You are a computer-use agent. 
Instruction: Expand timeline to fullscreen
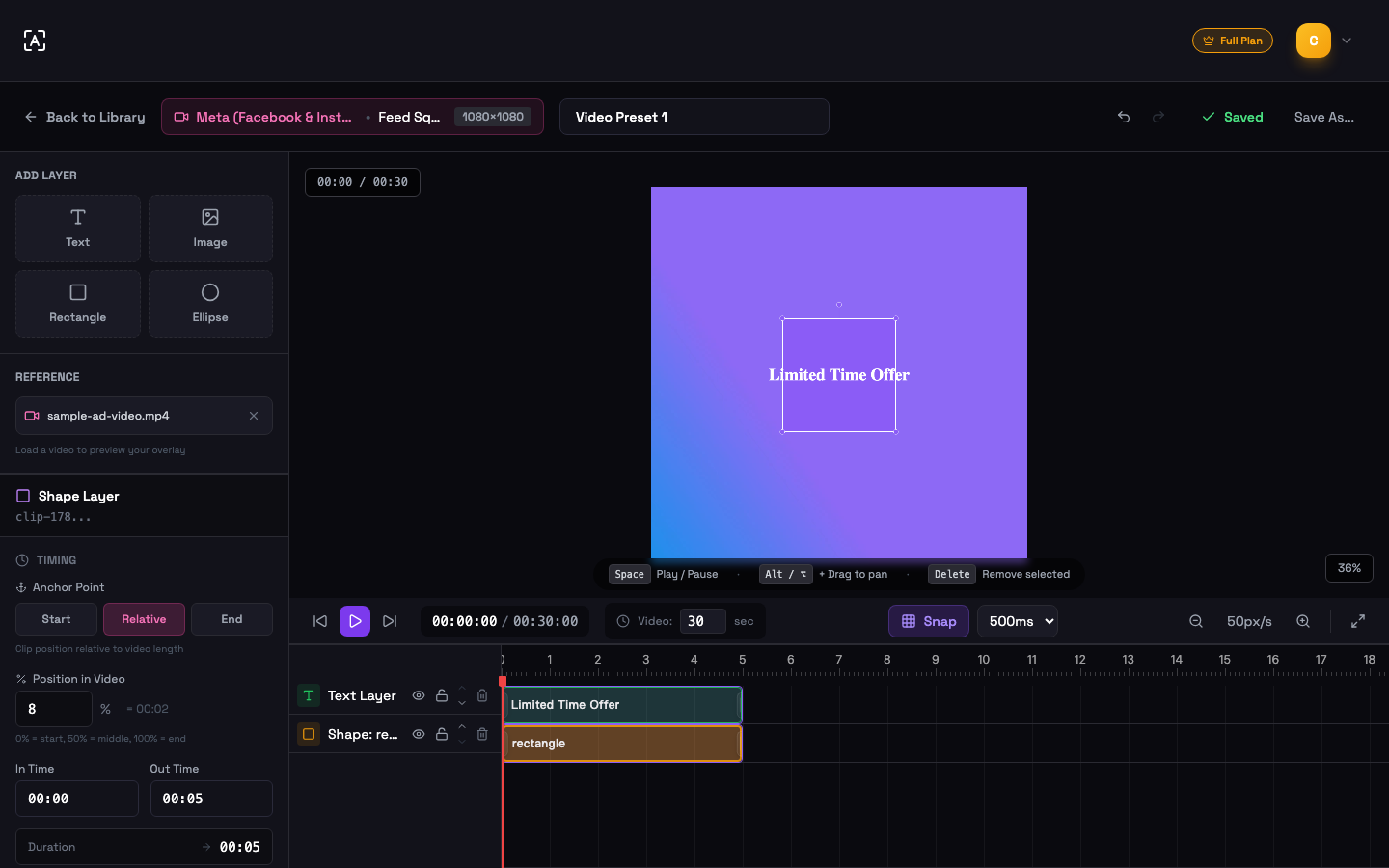coord(1358,621)
